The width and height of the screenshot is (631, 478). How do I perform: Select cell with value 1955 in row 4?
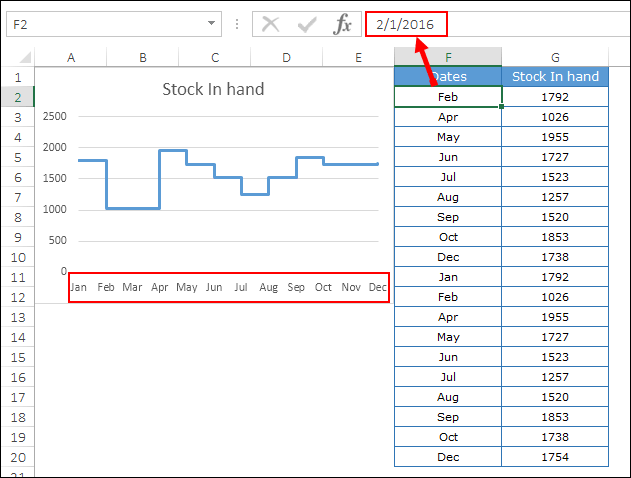click(x=555, y=137)
